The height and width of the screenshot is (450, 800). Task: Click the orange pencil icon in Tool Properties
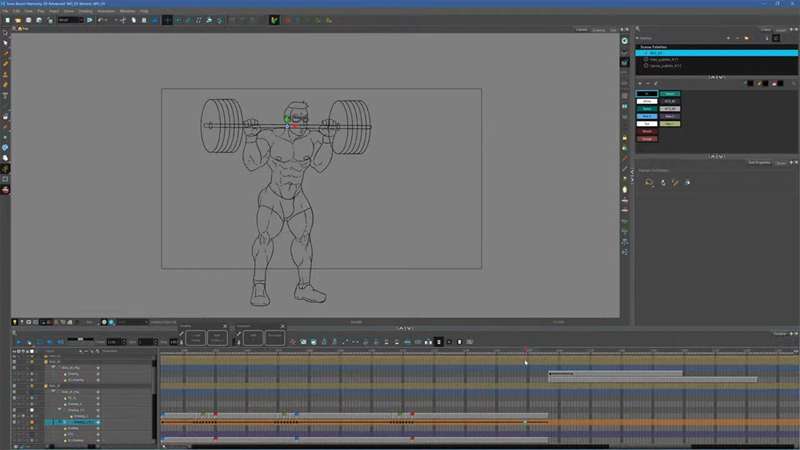pyautogui.click(x=675, y=183)
